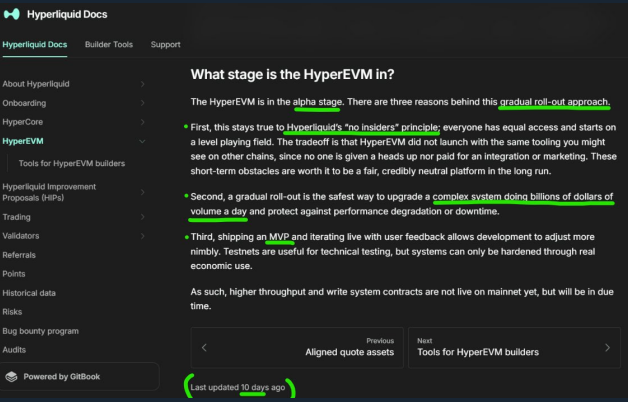This screenshot has width=628, height=402.
Task: Expand the HyperCore section chevron
Action: tap(143, 122)
